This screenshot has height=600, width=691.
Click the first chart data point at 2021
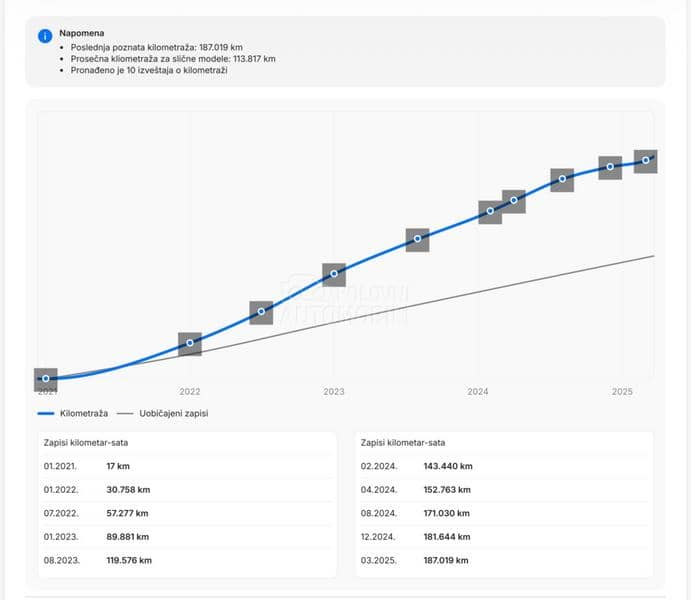click(x=46, y=379)
